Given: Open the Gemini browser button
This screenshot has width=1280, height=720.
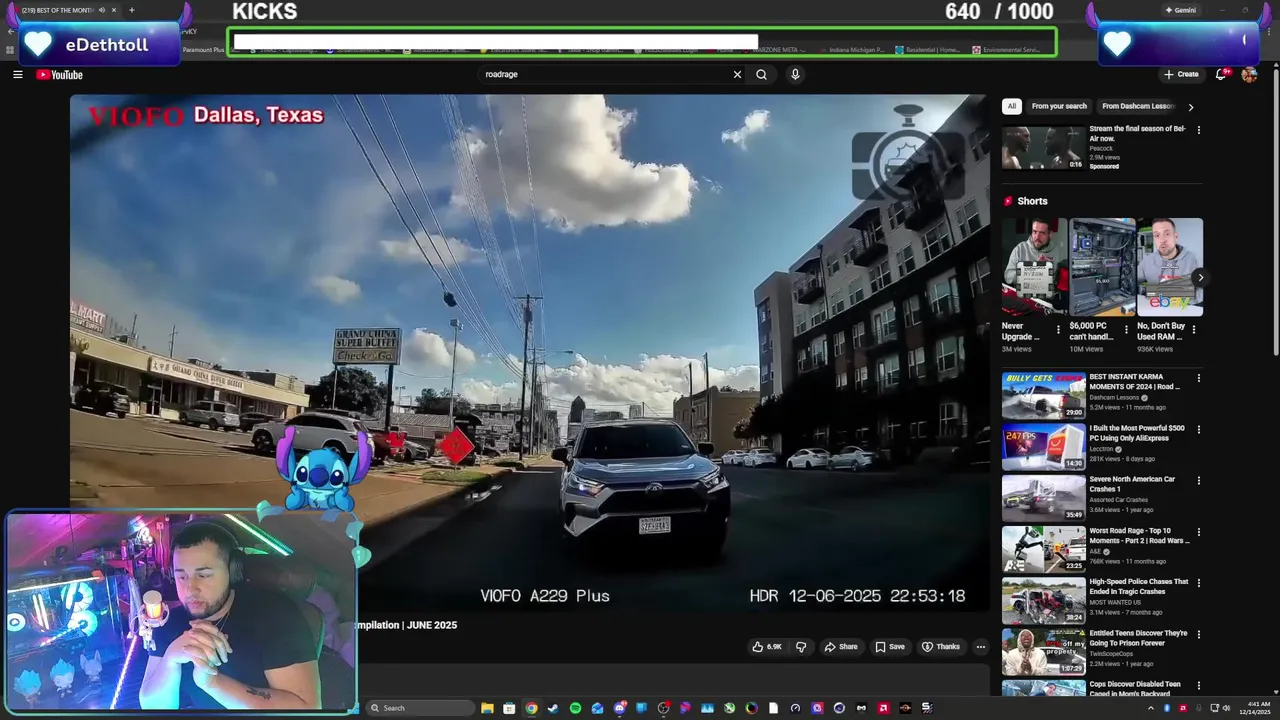Looking at the screenshot, I should tap(1180, 10).
